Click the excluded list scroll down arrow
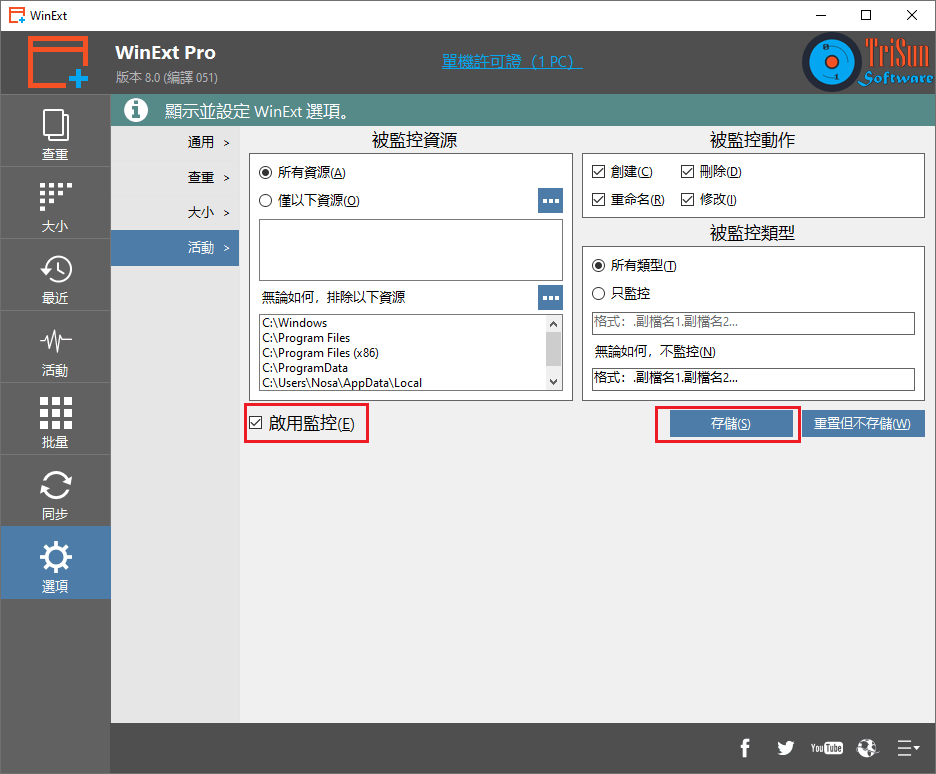Image resolution: width=936 pixels, height=774 pixels. (553, 382)
